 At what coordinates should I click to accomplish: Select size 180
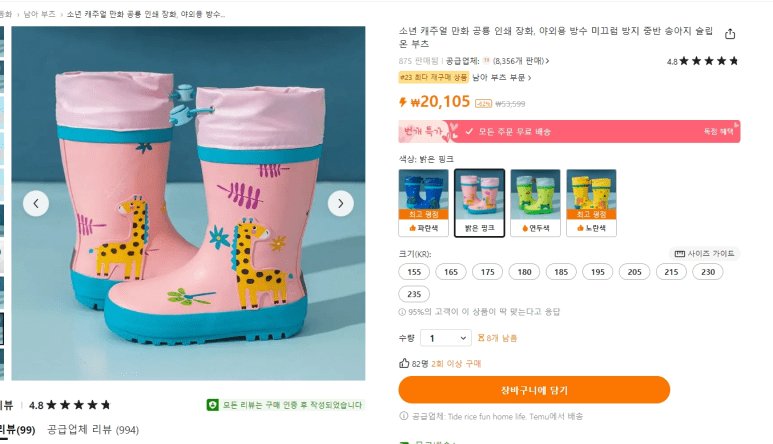[524, 272]
